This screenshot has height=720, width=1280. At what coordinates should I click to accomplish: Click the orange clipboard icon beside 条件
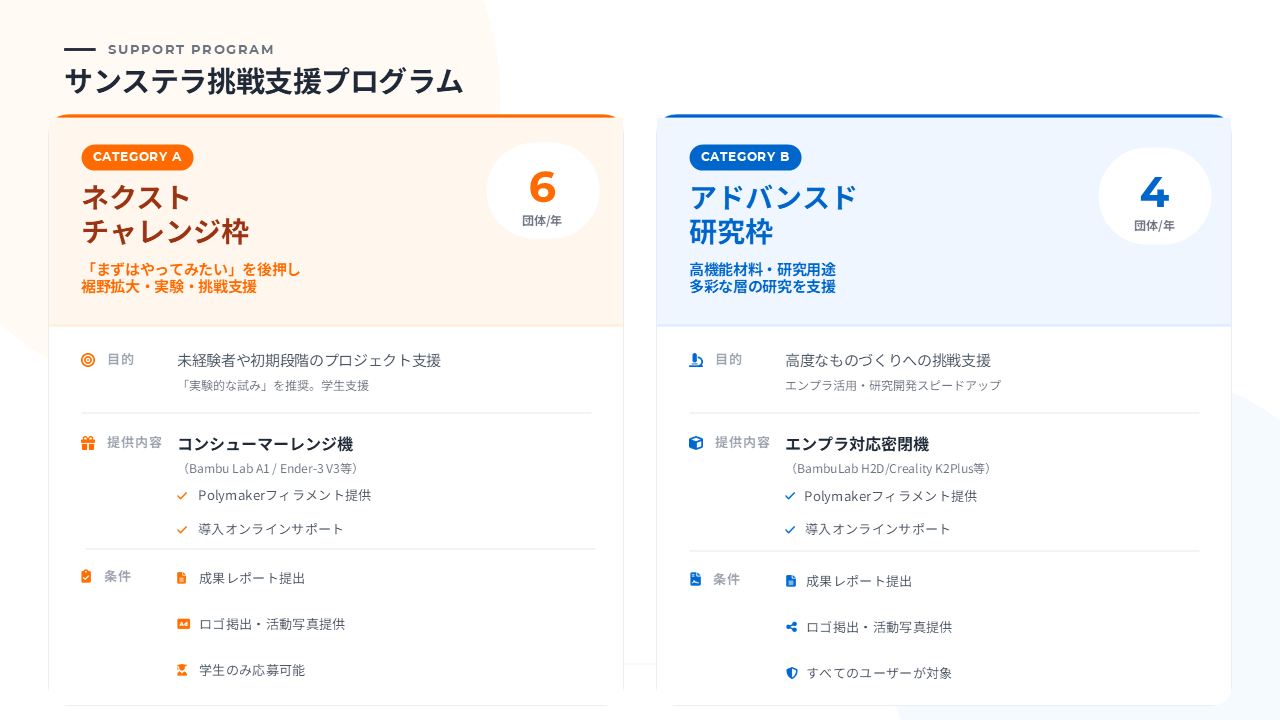(87, 576)
